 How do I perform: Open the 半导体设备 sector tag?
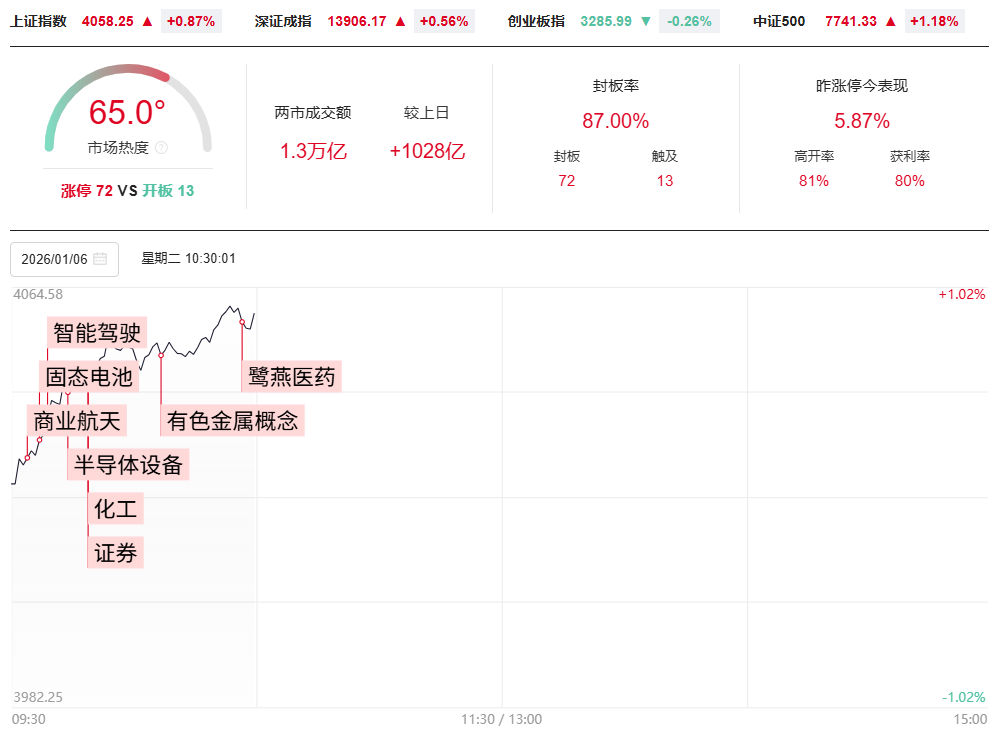tap(129, 465)
